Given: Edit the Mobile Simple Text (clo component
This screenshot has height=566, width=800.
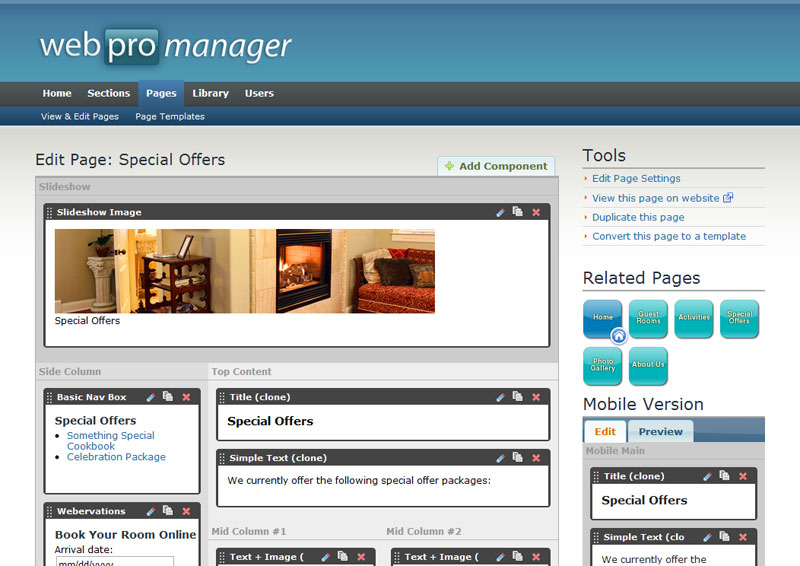Looking at the screenshot, I should [707, 537].
